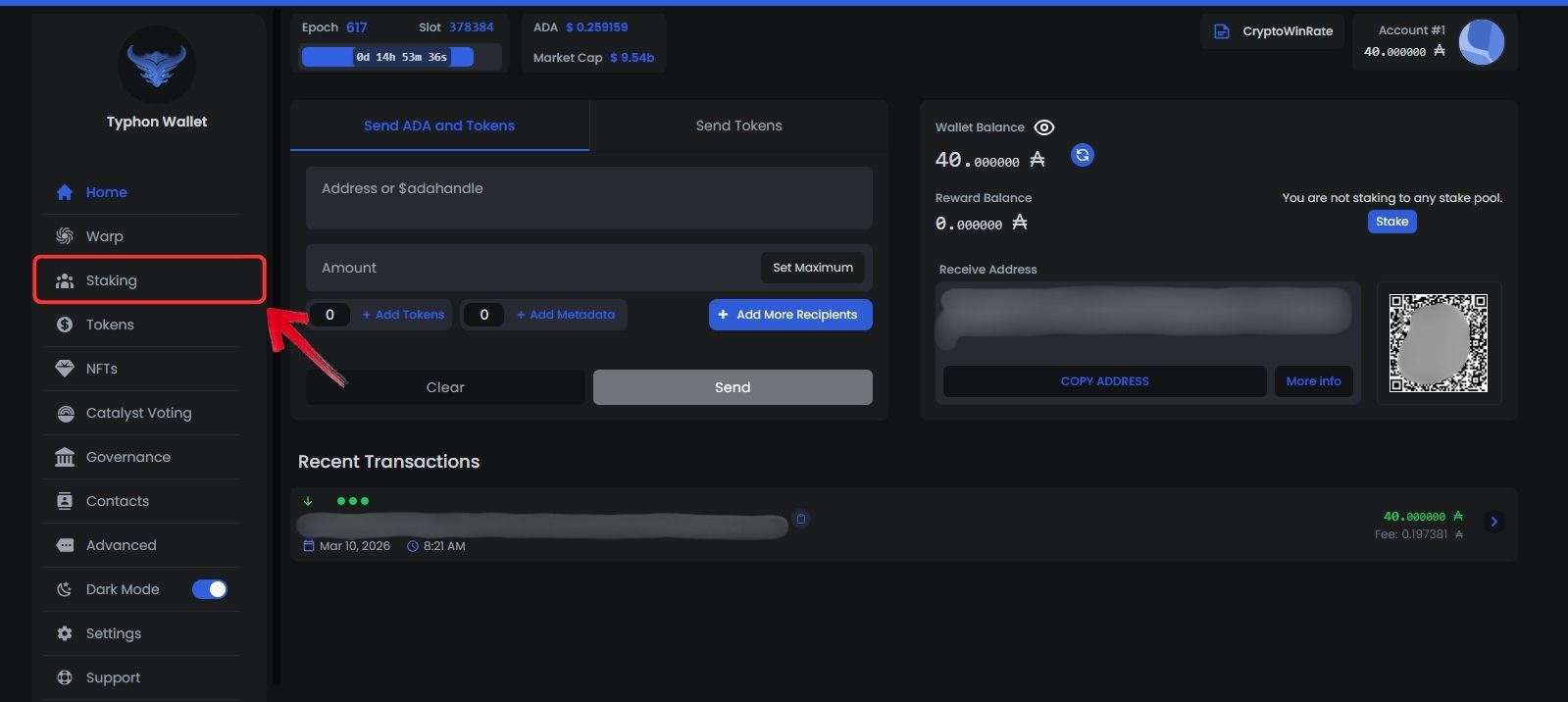Screen dimensions: 1568x702
Task: Click the Market Cap value $ 9.54b
Action: (632, 58)
